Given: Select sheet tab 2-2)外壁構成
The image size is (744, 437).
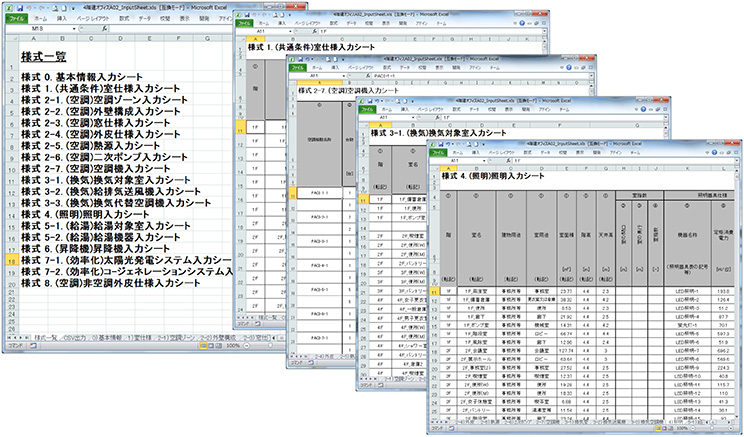Looking at the screenshot, I should coord(218,337).
